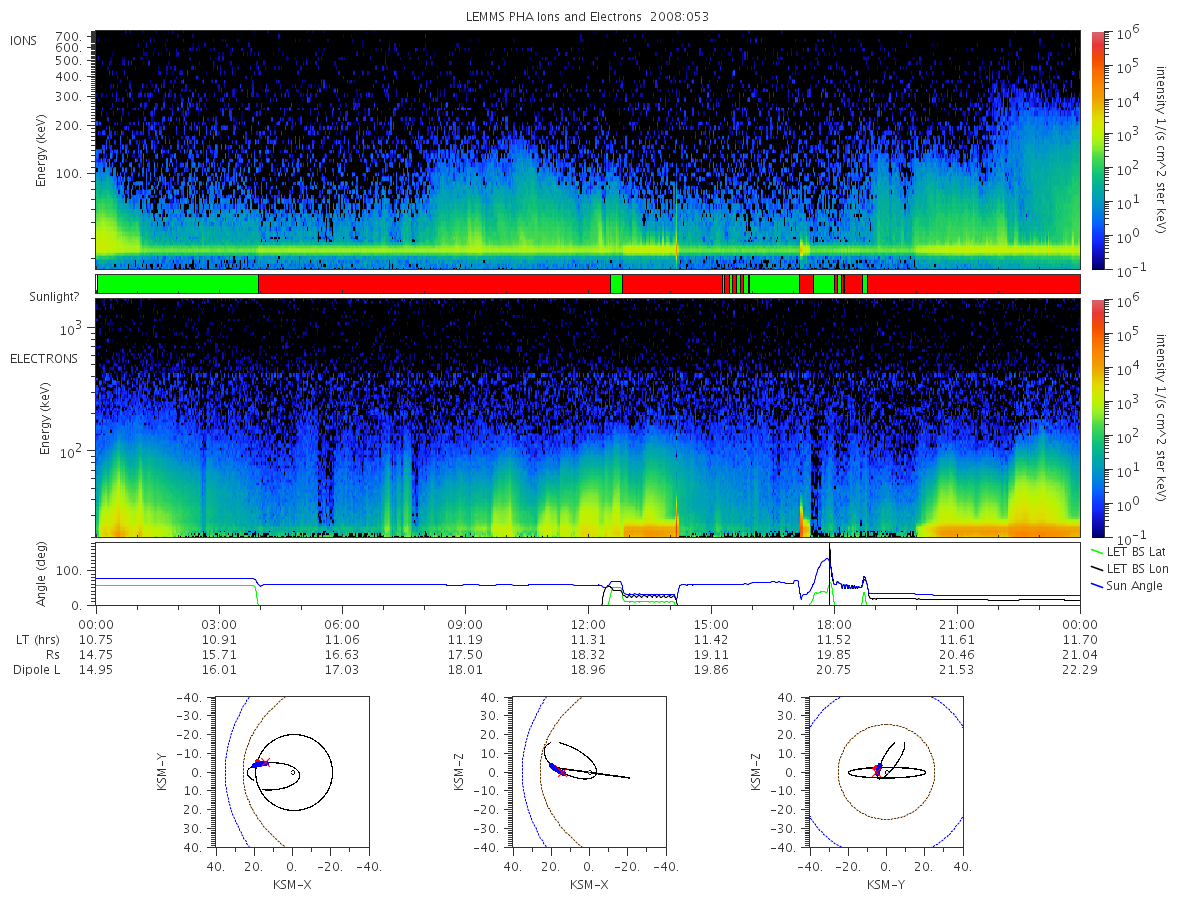The height and width of the screenshot is (900, 1200).
Task: Click the plot title 'LEMMS PHA Ions and Electrons 2008:053'
Action: (587, 17)
